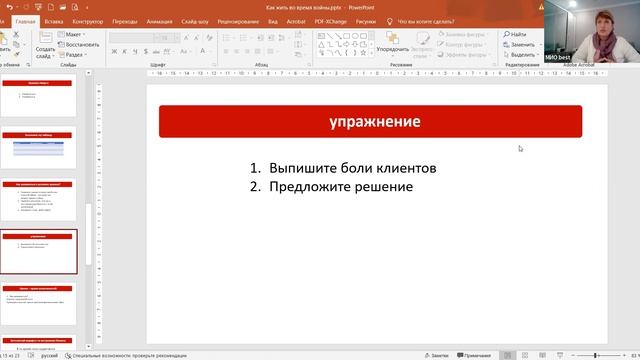The width and height of the screenshot is (640, 360).
Task: Select star shape in shapes gallery
Action: 363,53
